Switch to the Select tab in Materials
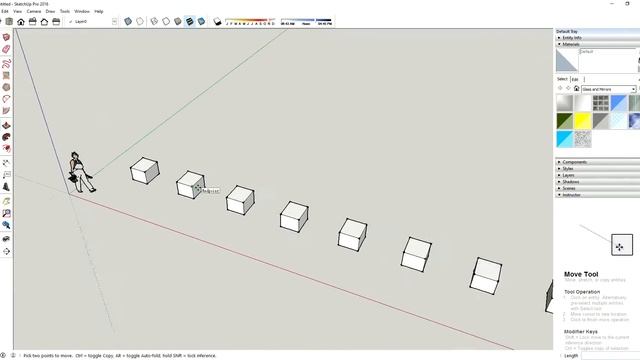Image resolution: width=640 pixels, height=360 pixels. [562, 79]
